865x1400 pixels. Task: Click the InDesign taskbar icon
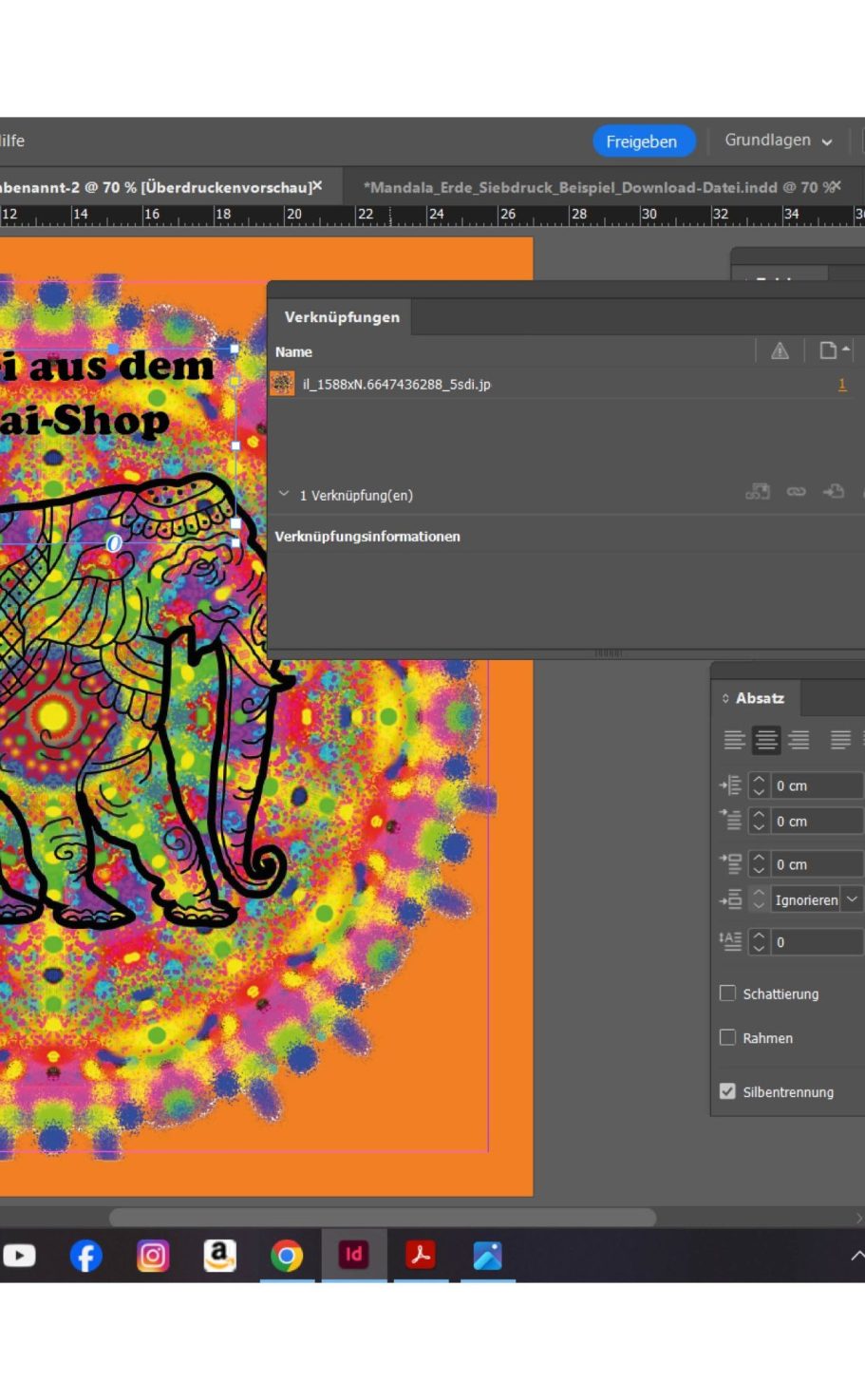(353, 1255)
